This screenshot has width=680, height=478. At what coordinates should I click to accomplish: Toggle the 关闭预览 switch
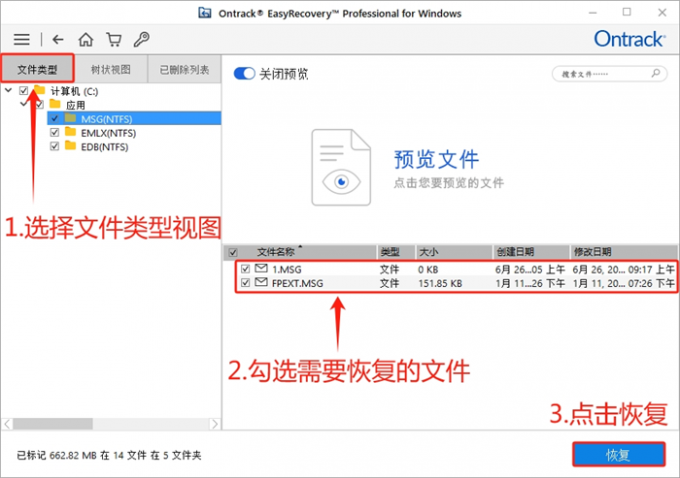pos(244,73)
